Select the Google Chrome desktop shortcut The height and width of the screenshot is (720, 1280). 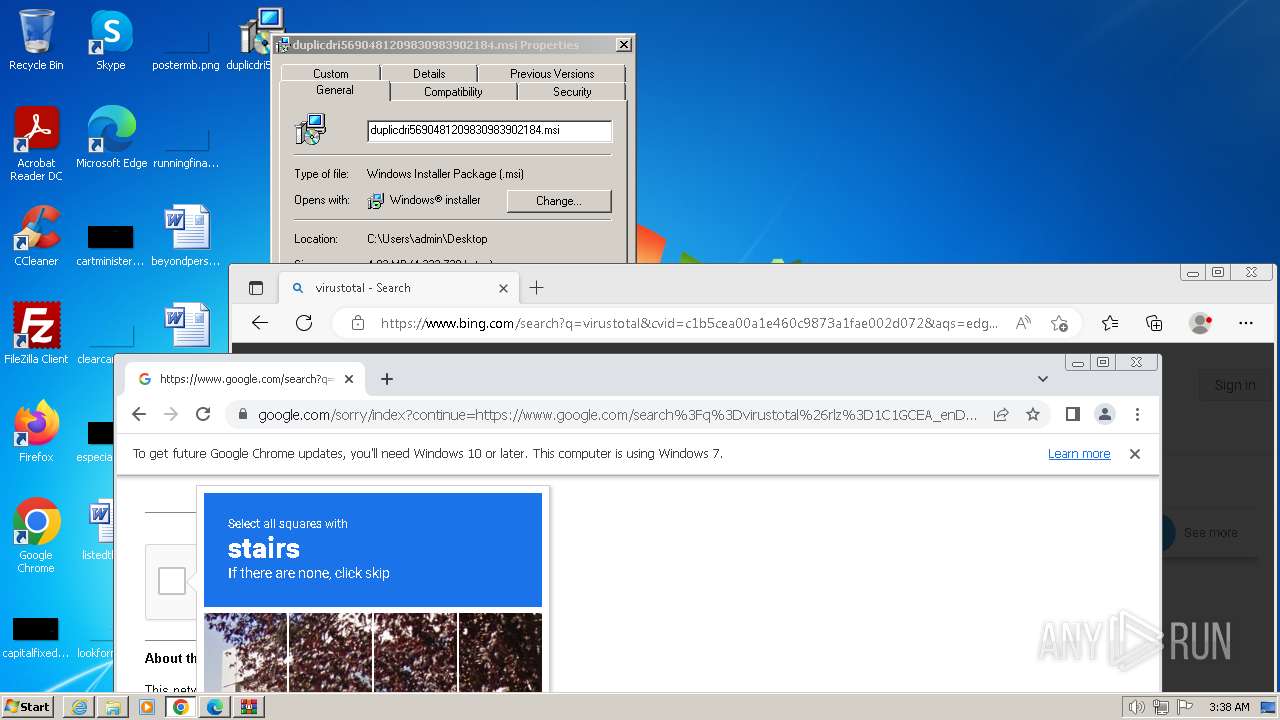tap(36, 536)
